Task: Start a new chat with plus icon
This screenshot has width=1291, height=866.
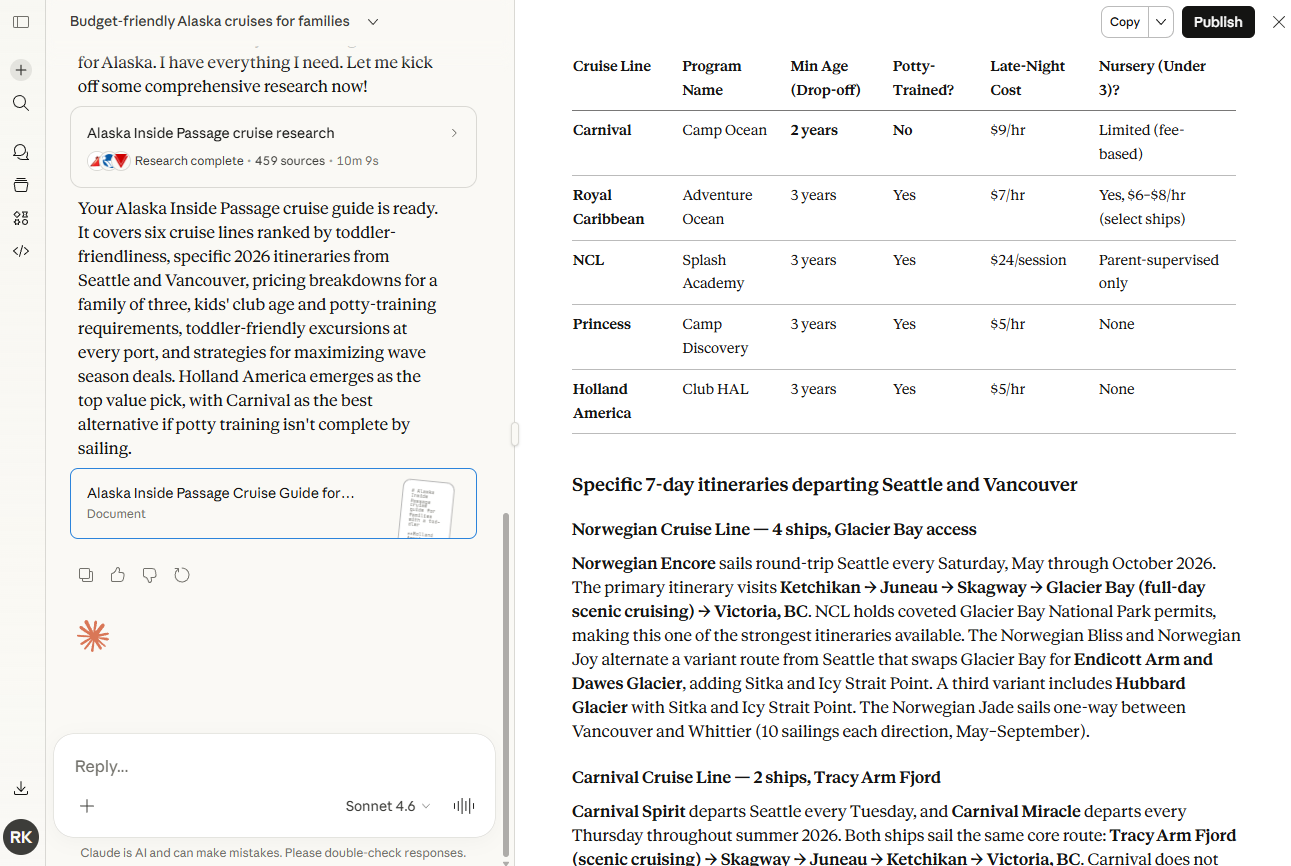Action: (21, 70)
